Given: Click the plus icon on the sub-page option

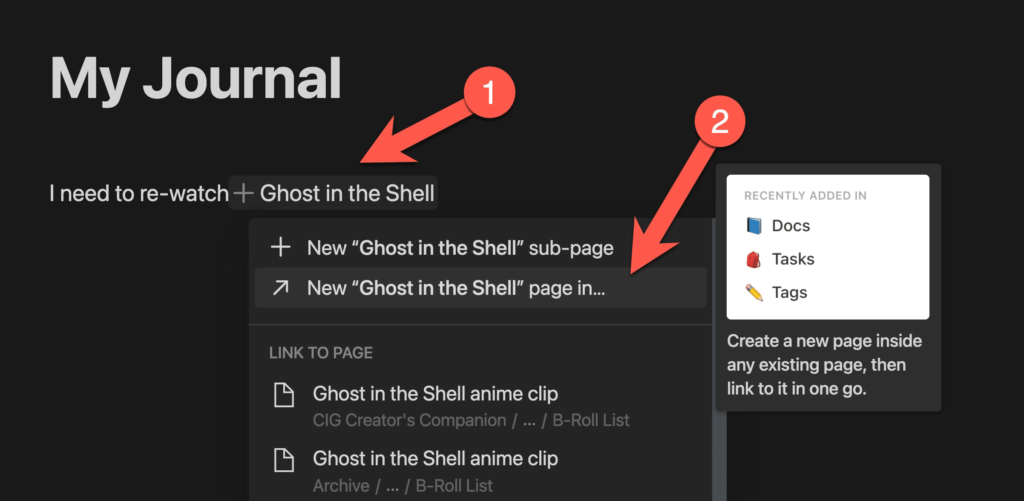Looking at the screenshot, I should 282,247.
